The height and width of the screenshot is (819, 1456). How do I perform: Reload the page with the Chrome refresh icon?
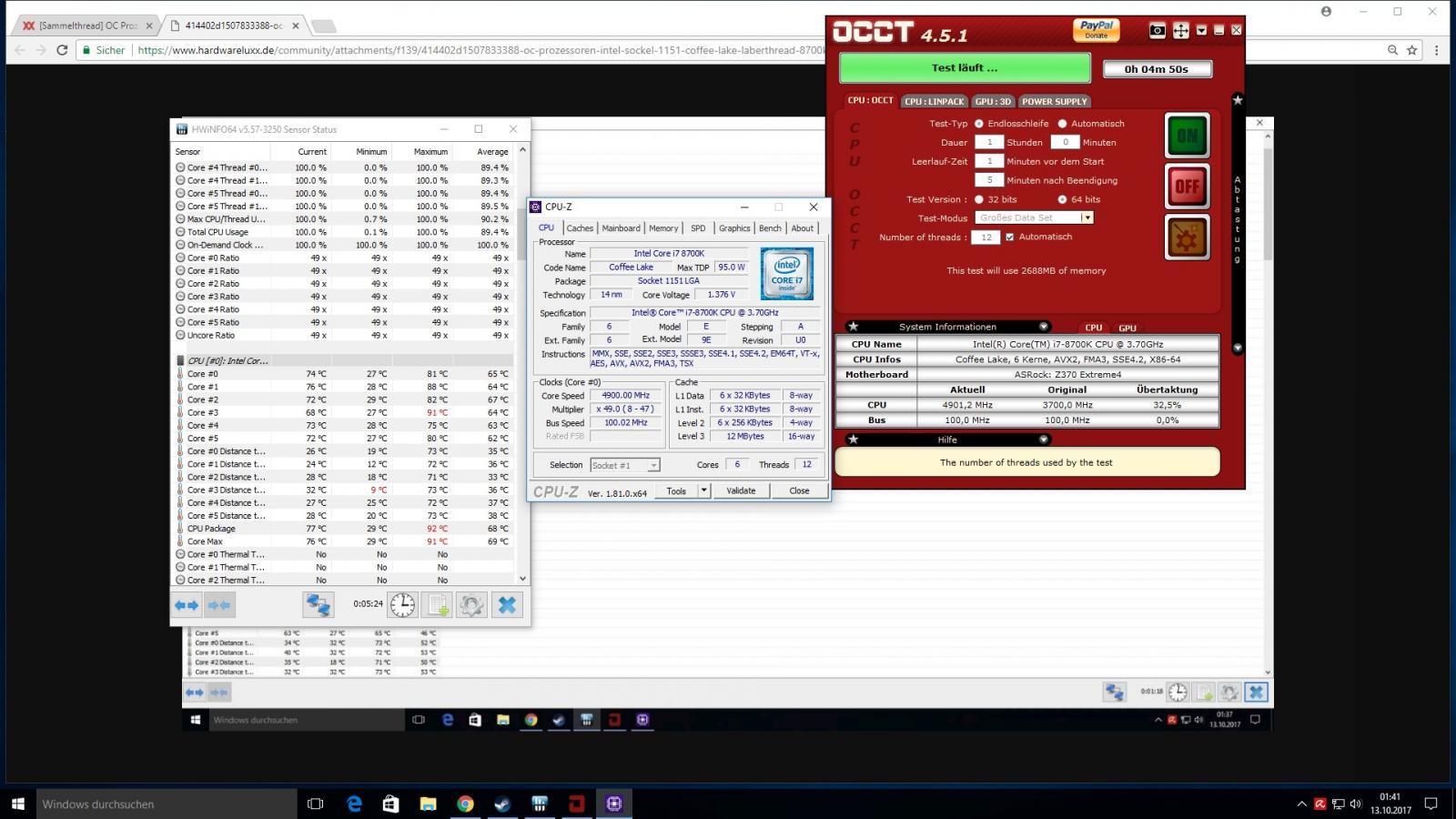click(62, 50)
